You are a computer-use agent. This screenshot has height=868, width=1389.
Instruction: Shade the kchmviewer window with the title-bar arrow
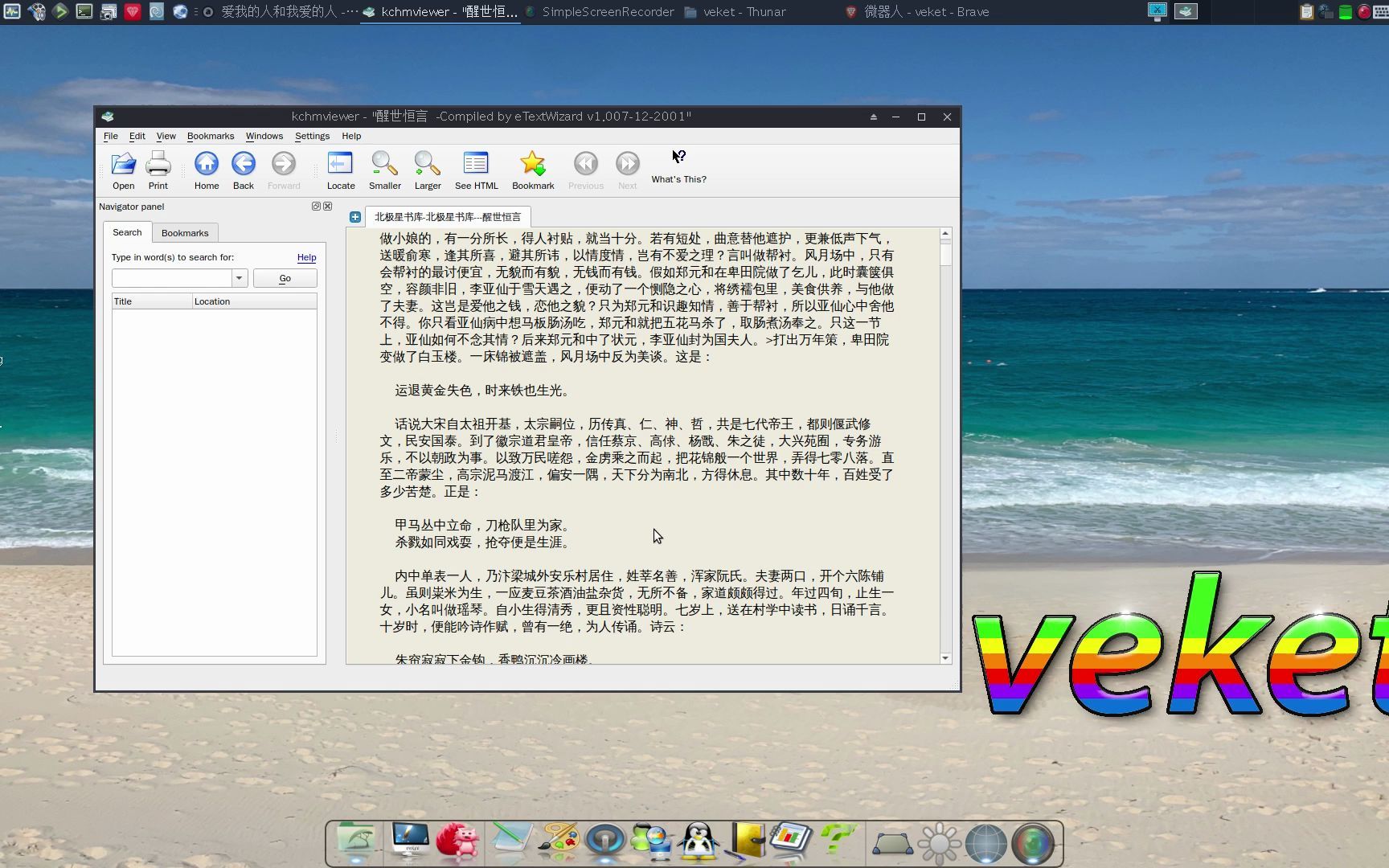pyautogui.click(x=873, y=117)
